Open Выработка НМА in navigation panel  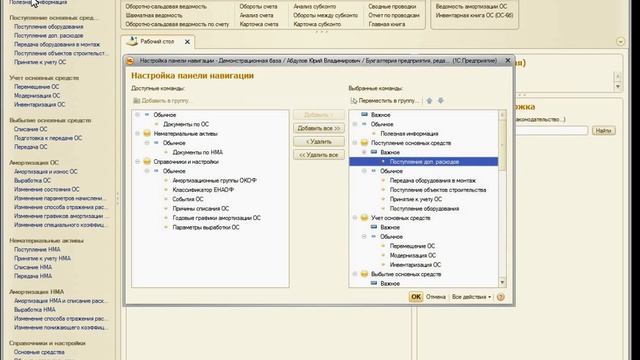[35, 309]
